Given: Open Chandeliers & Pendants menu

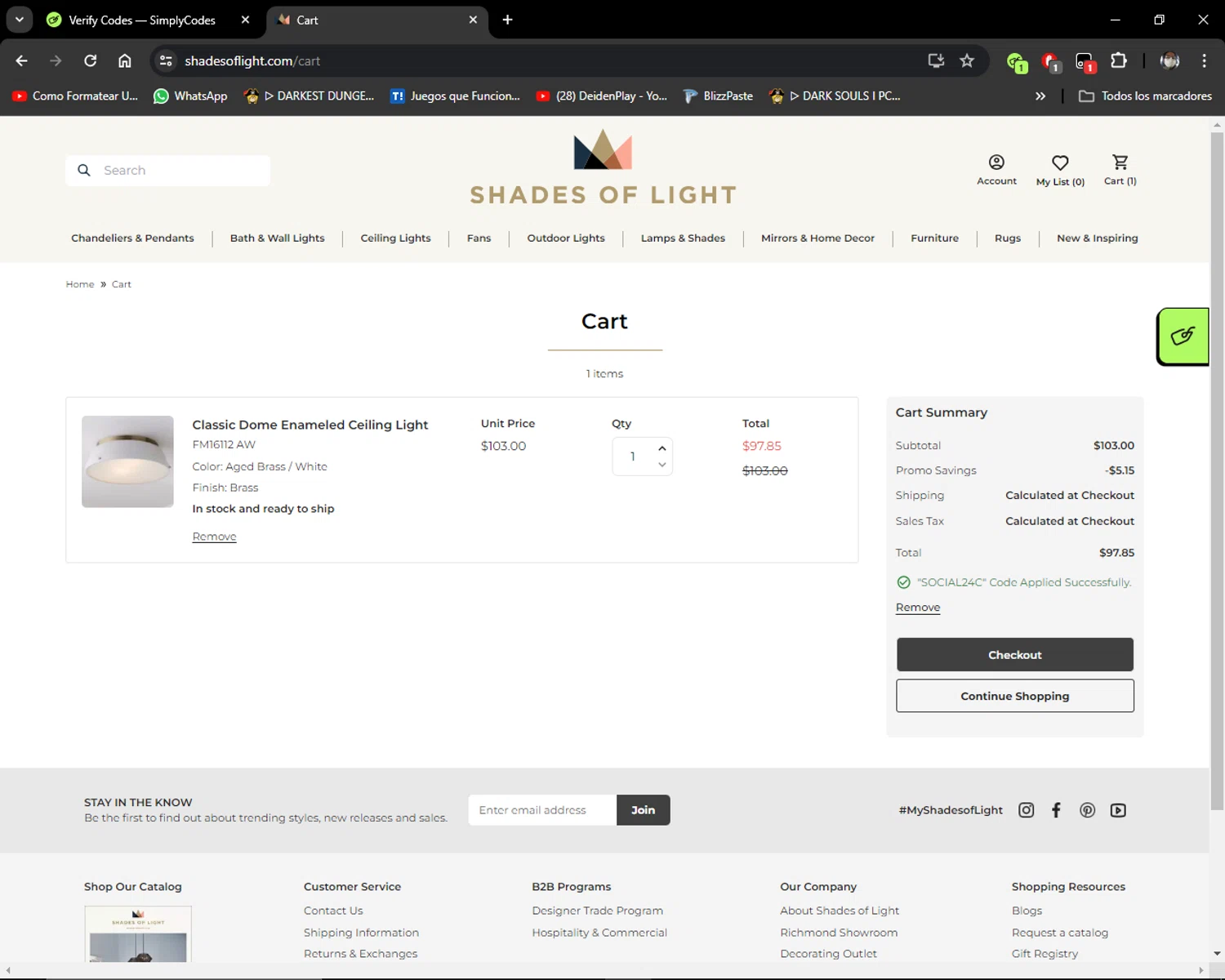Looking at the screenshot, I should (132, 238).
